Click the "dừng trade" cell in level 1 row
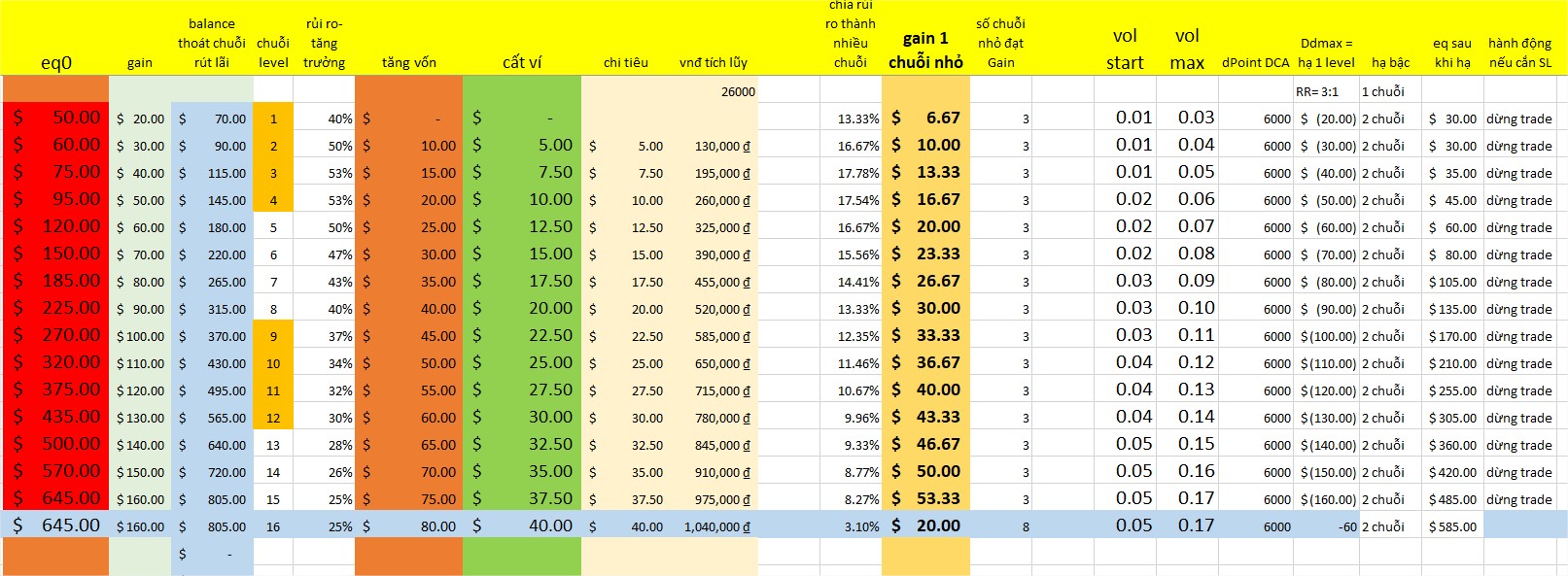This screenshot has height=576, width=1568. coord(1519,119)
